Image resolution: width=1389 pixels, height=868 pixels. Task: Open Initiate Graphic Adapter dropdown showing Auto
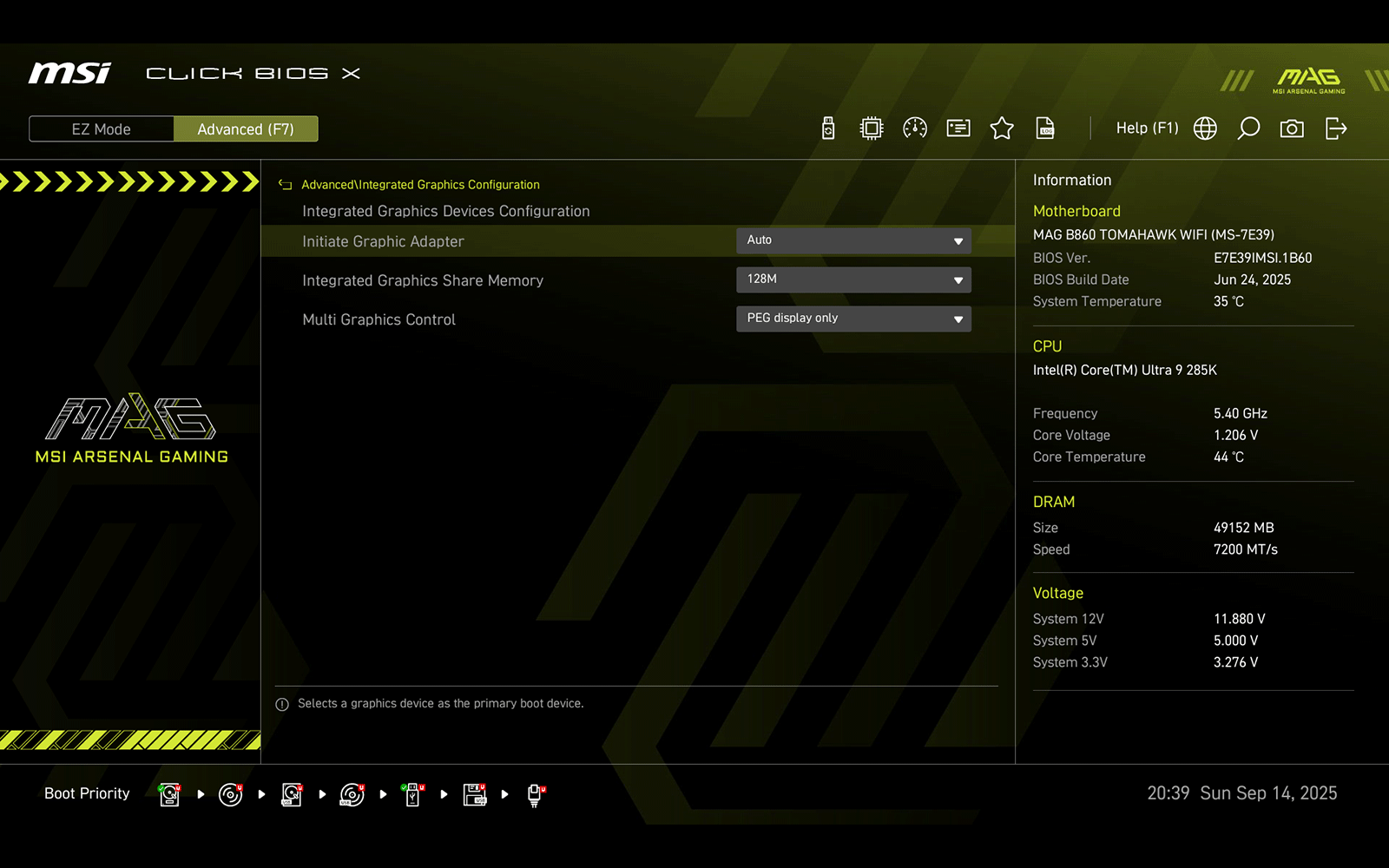(853, 240)
